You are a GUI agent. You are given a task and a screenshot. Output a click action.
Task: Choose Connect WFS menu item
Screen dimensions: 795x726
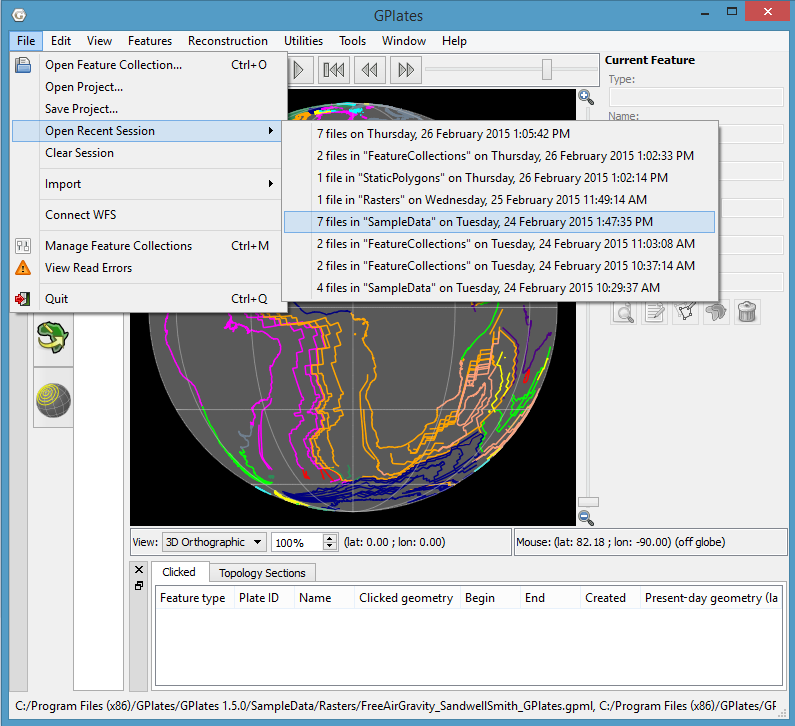pos(147,215)
